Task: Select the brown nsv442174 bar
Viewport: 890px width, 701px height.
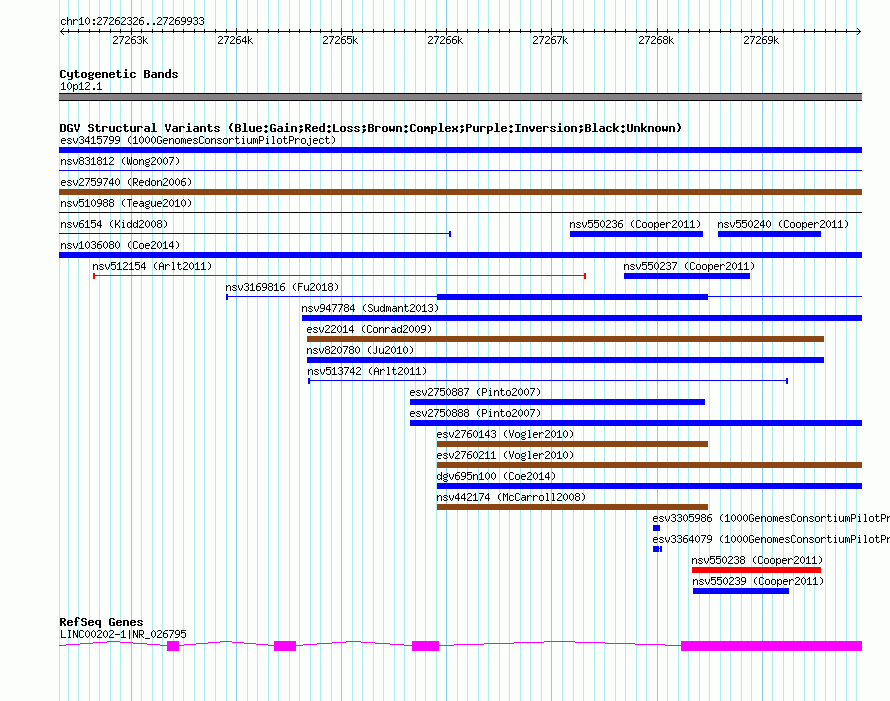Action: point(572,507)
